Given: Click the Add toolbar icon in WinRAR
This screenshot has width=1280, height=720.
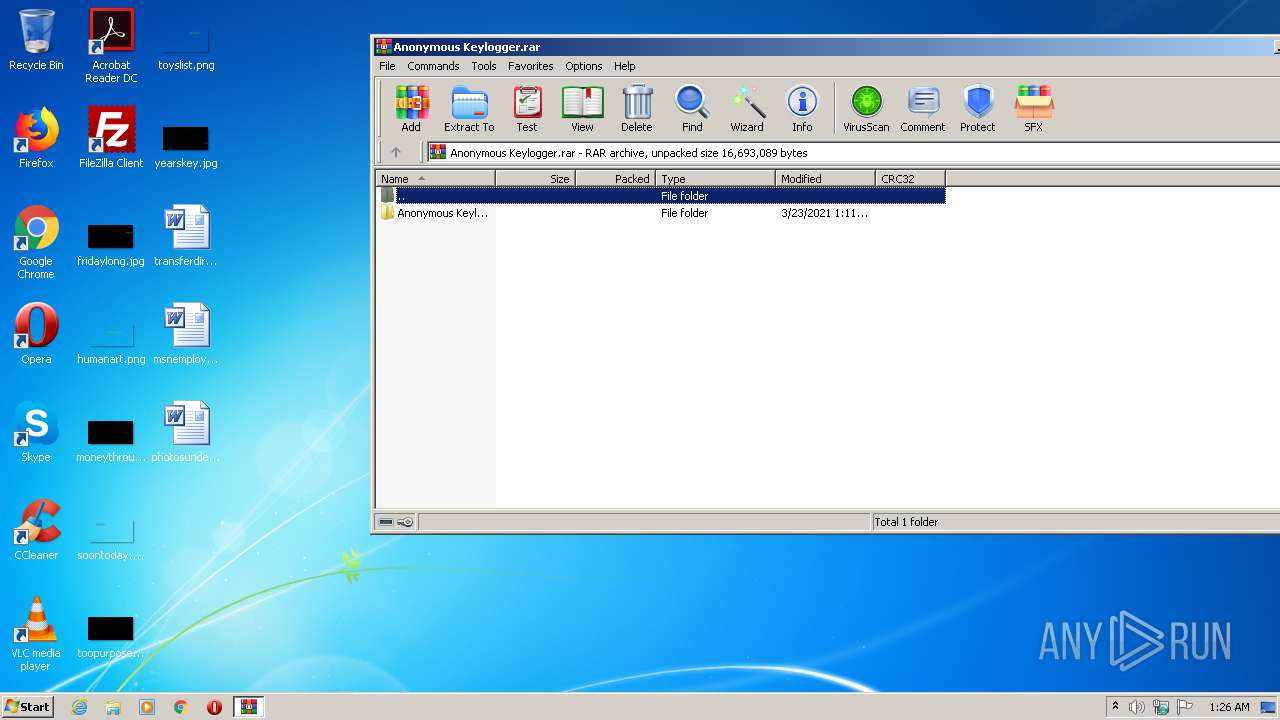Looking at the screenshot, I should 411,108.
